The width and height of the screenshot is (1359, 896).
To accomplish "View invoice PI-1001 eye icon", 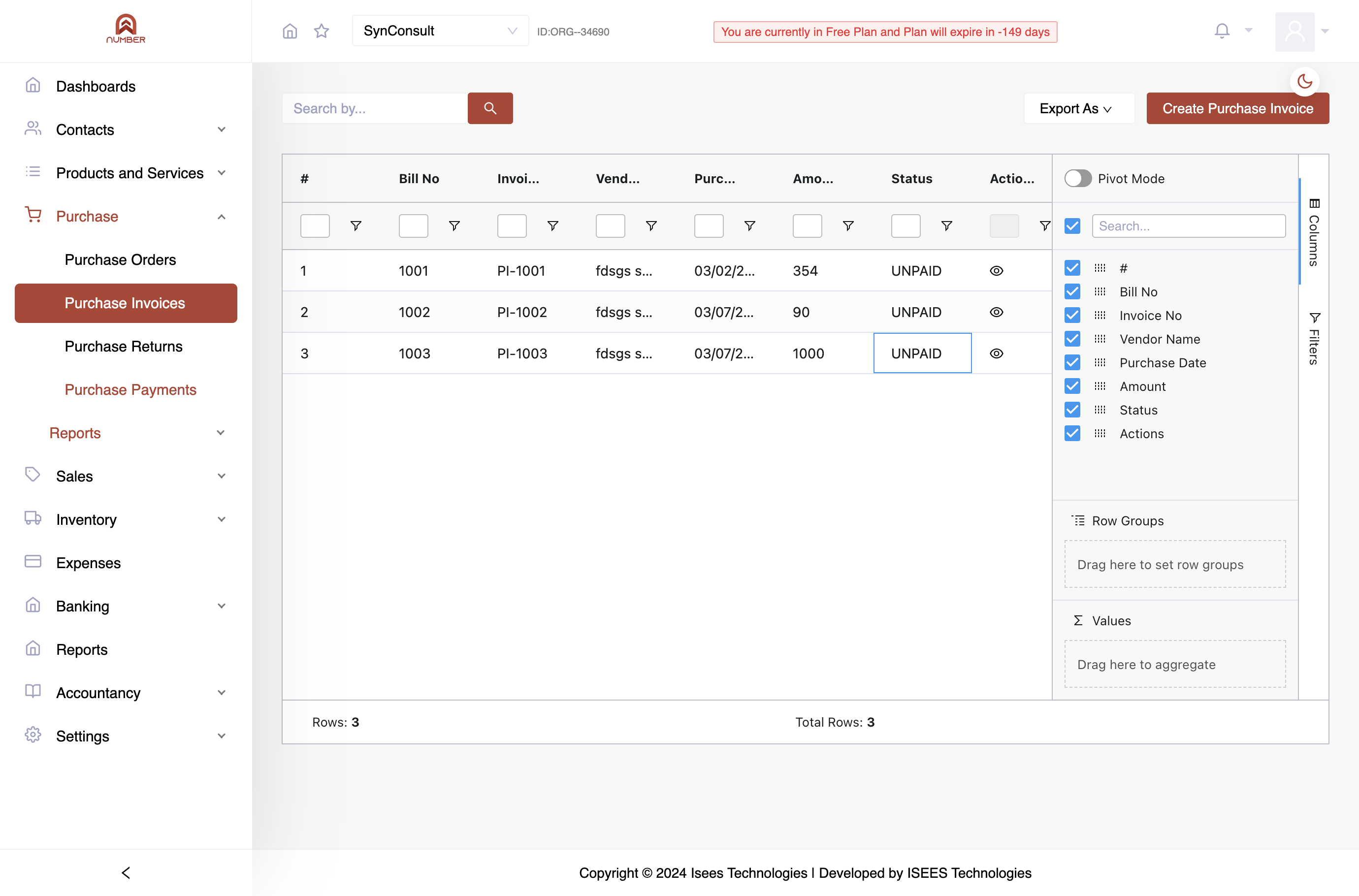I will [996, 271].
